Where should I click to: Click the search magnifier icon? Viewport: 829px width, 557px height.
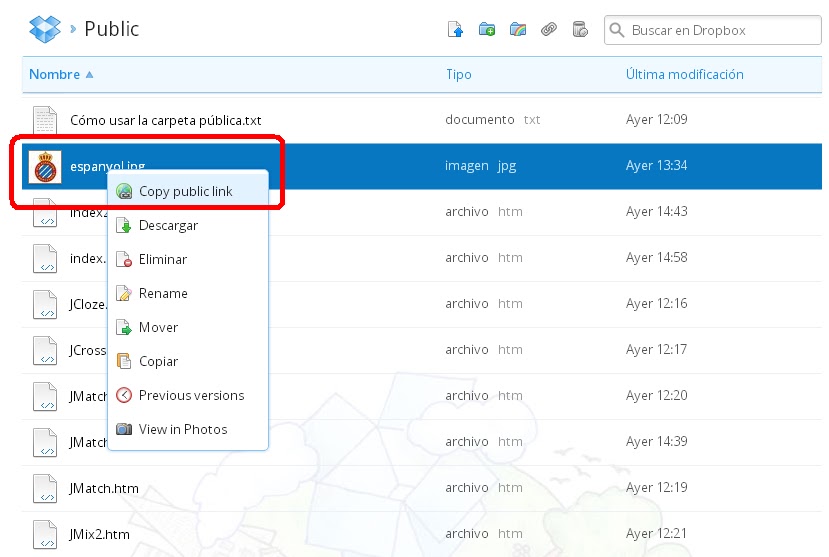coord(616,30)
